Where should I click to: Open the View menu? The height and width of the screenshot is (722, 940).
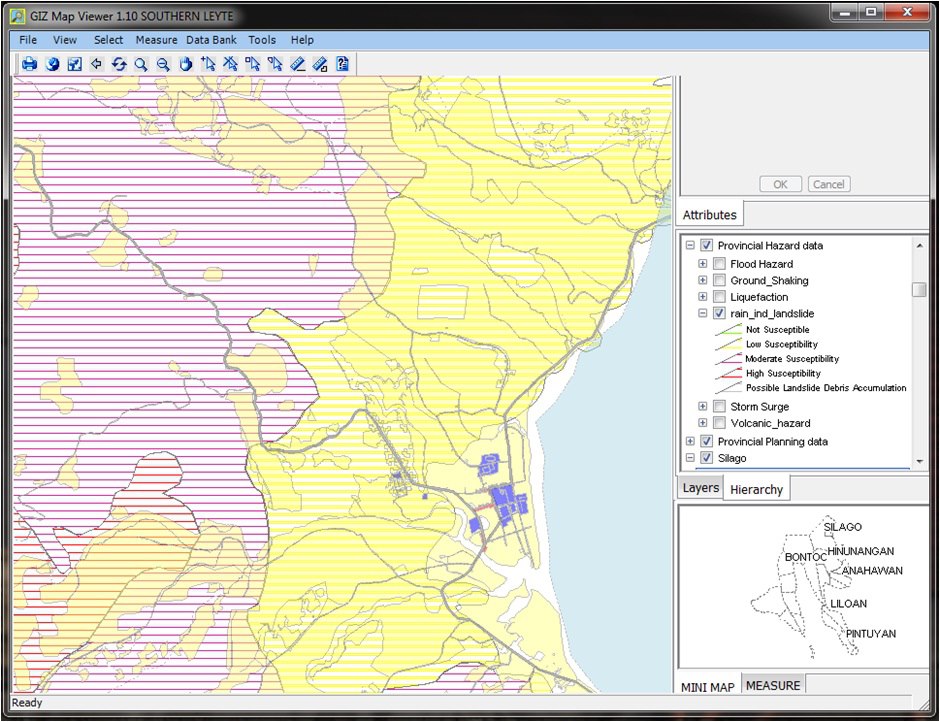(x=65, y=40)
